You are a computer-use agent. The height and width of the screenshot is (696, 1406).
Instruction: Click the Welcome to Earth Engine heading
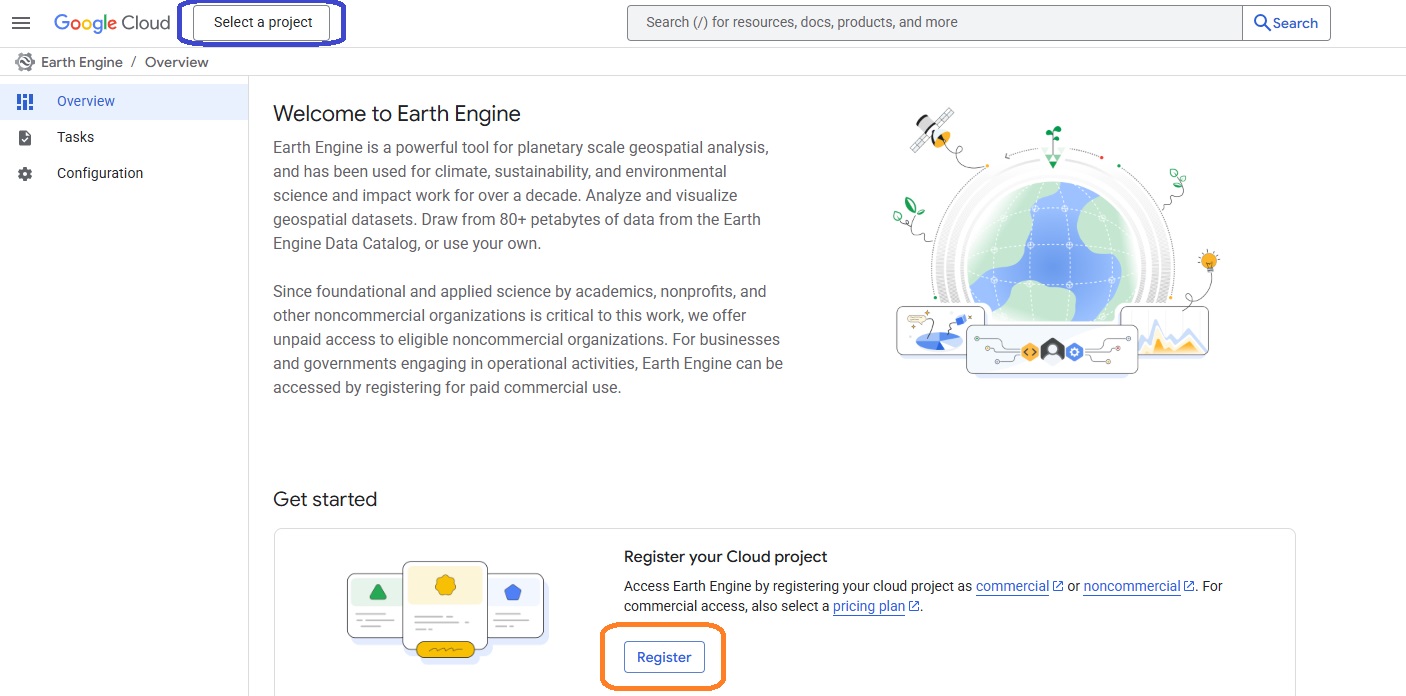click(397, 113)
